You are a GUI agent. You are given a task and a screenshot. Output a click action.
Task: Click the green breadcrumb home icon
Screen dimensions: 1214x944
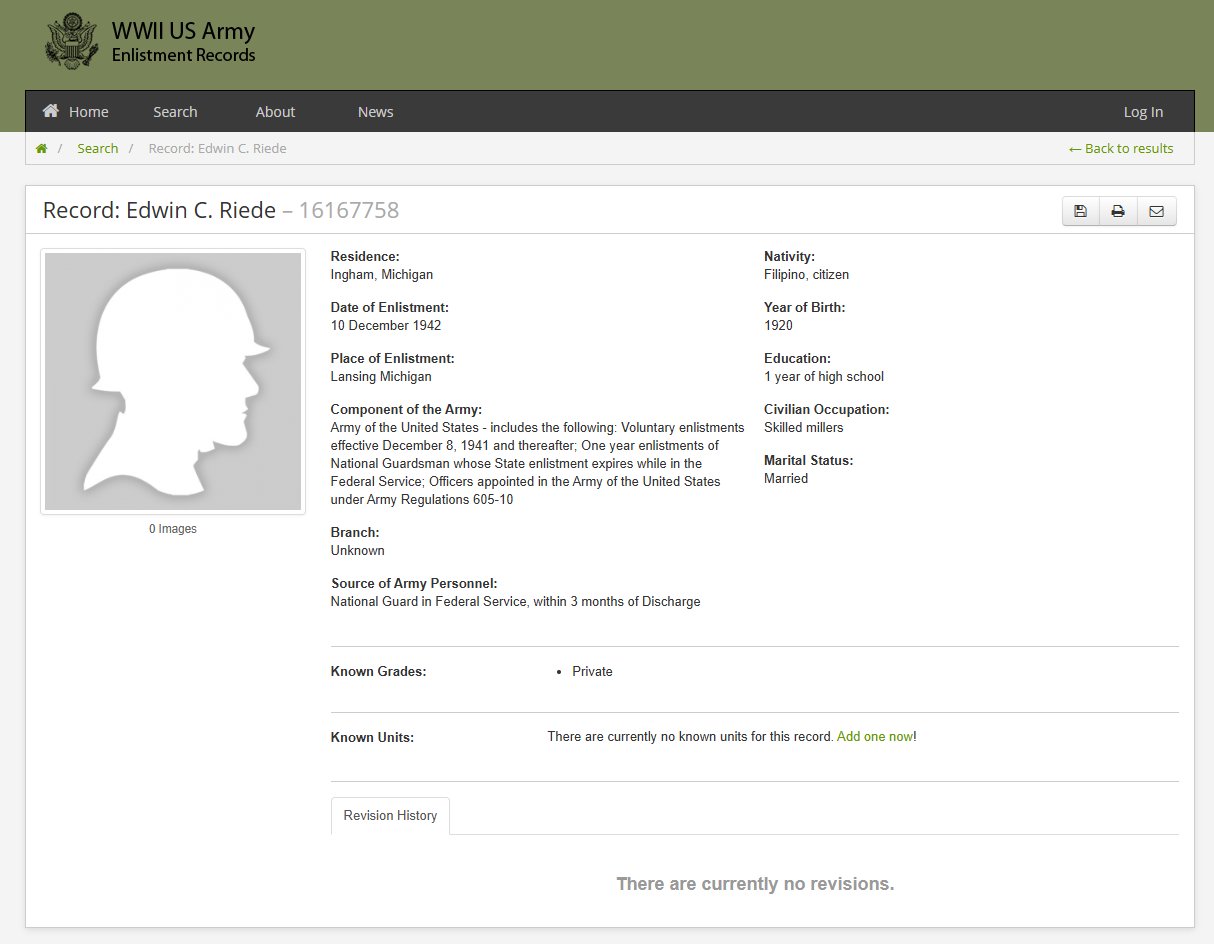pyautogui.click(x=42, y=149)
